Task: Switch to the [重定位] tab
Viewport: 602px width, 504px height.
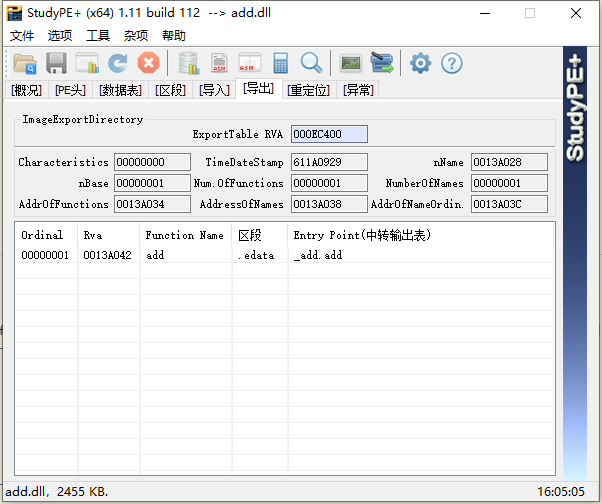Action: pyautogui.click(x=309, y=90)
